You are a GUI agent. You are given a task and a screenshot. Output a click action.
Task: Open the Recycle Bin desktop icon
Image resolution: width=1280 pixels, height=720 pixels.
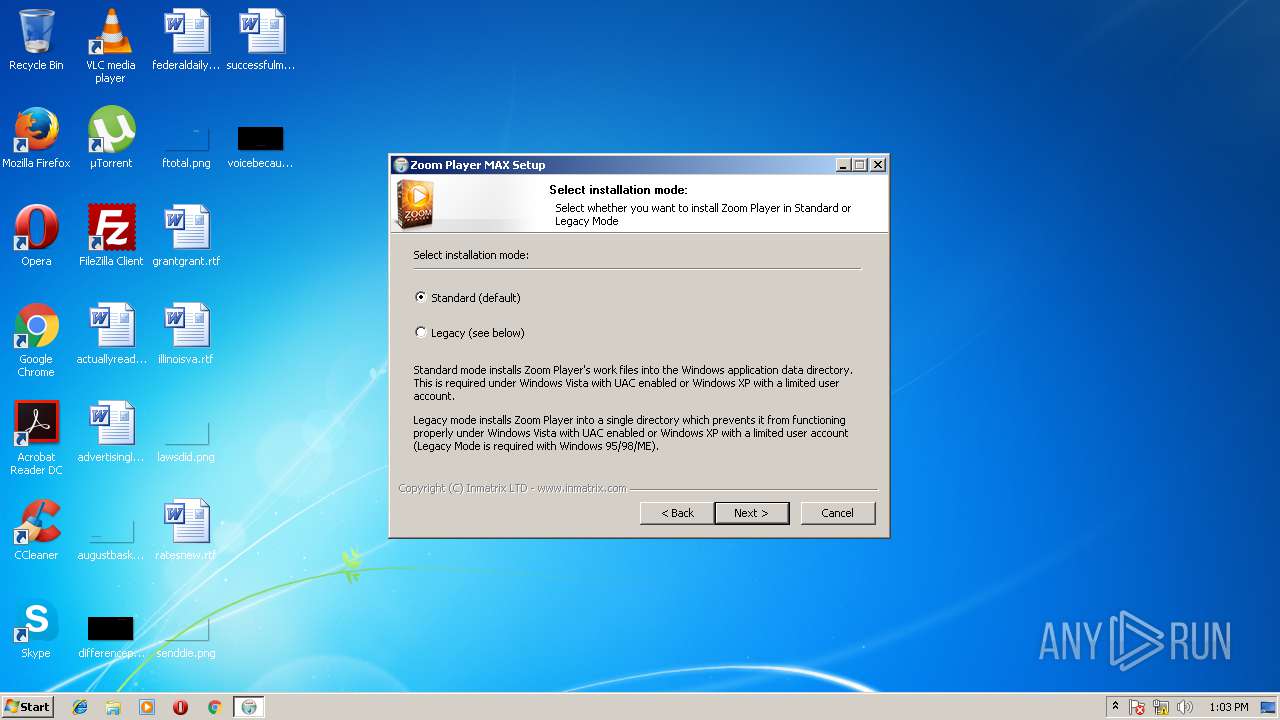tap(36, 40)
